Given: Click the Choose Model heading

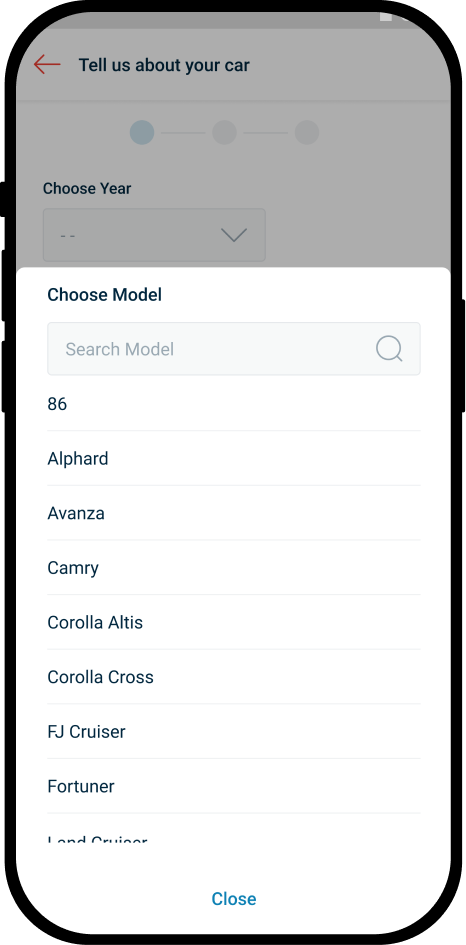Looking at the screenshot, I should point(105,295).
